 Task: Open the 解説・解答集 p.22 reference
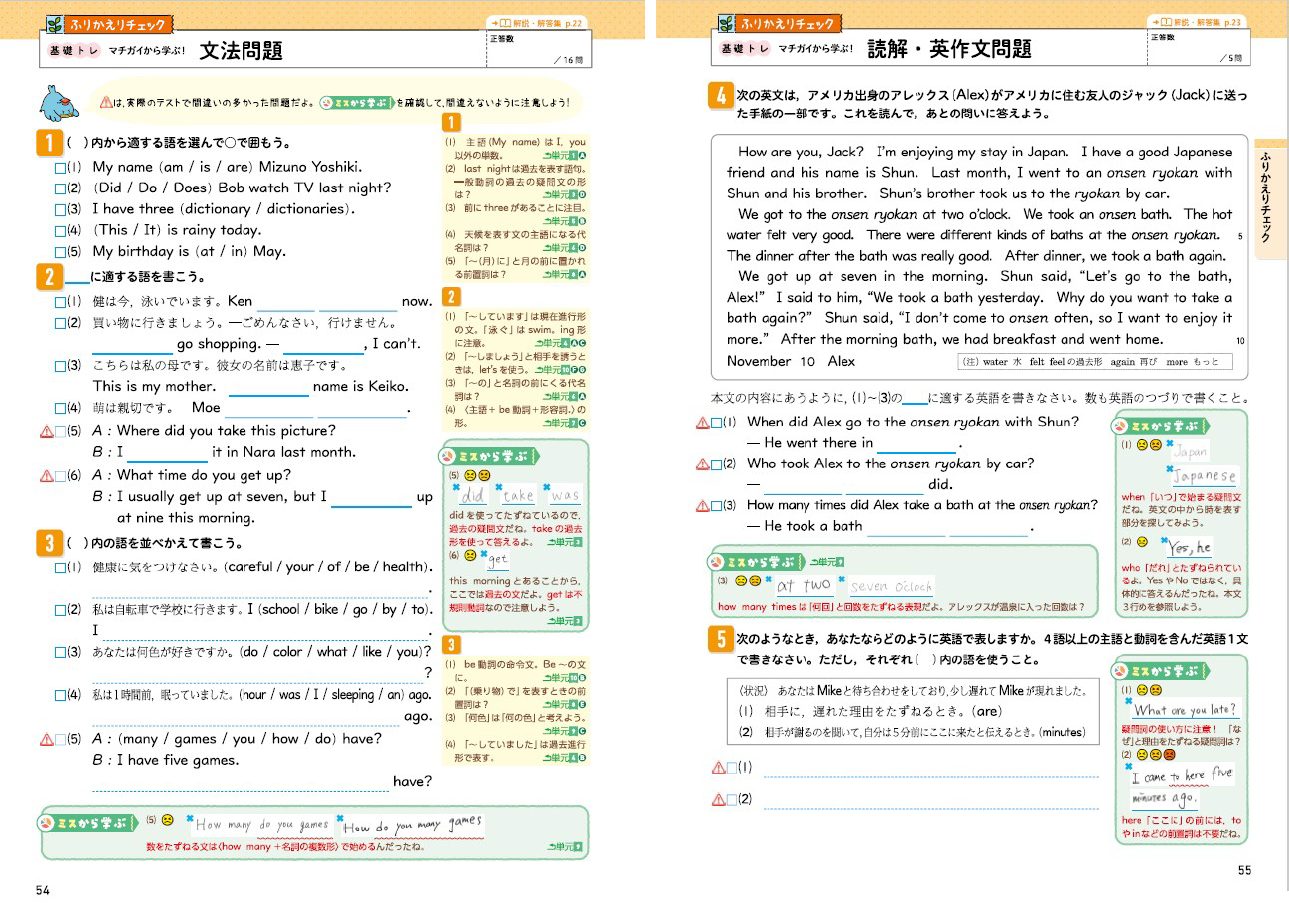point(539,23)
